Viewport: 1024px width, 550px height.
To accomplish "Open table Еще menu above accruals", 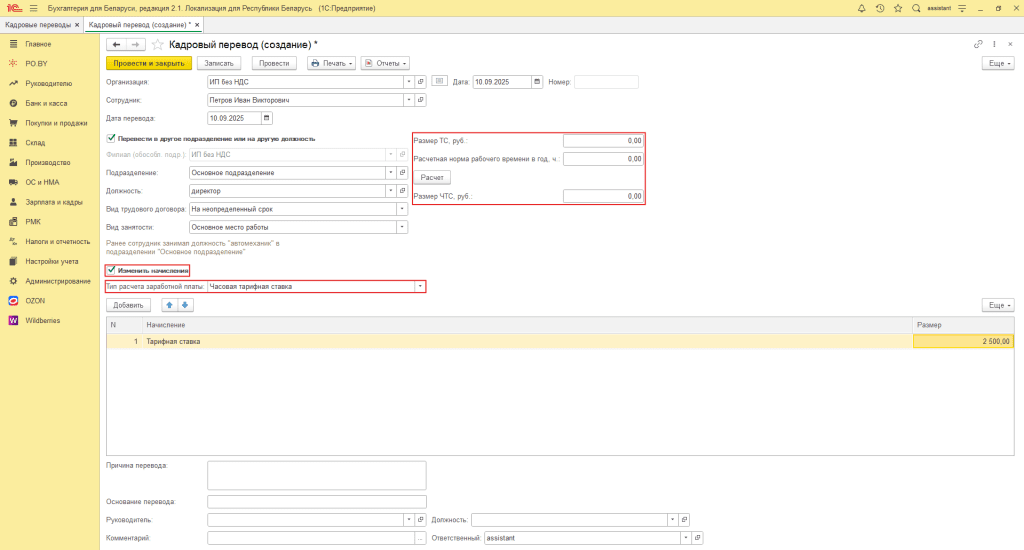I will point(999,305).
